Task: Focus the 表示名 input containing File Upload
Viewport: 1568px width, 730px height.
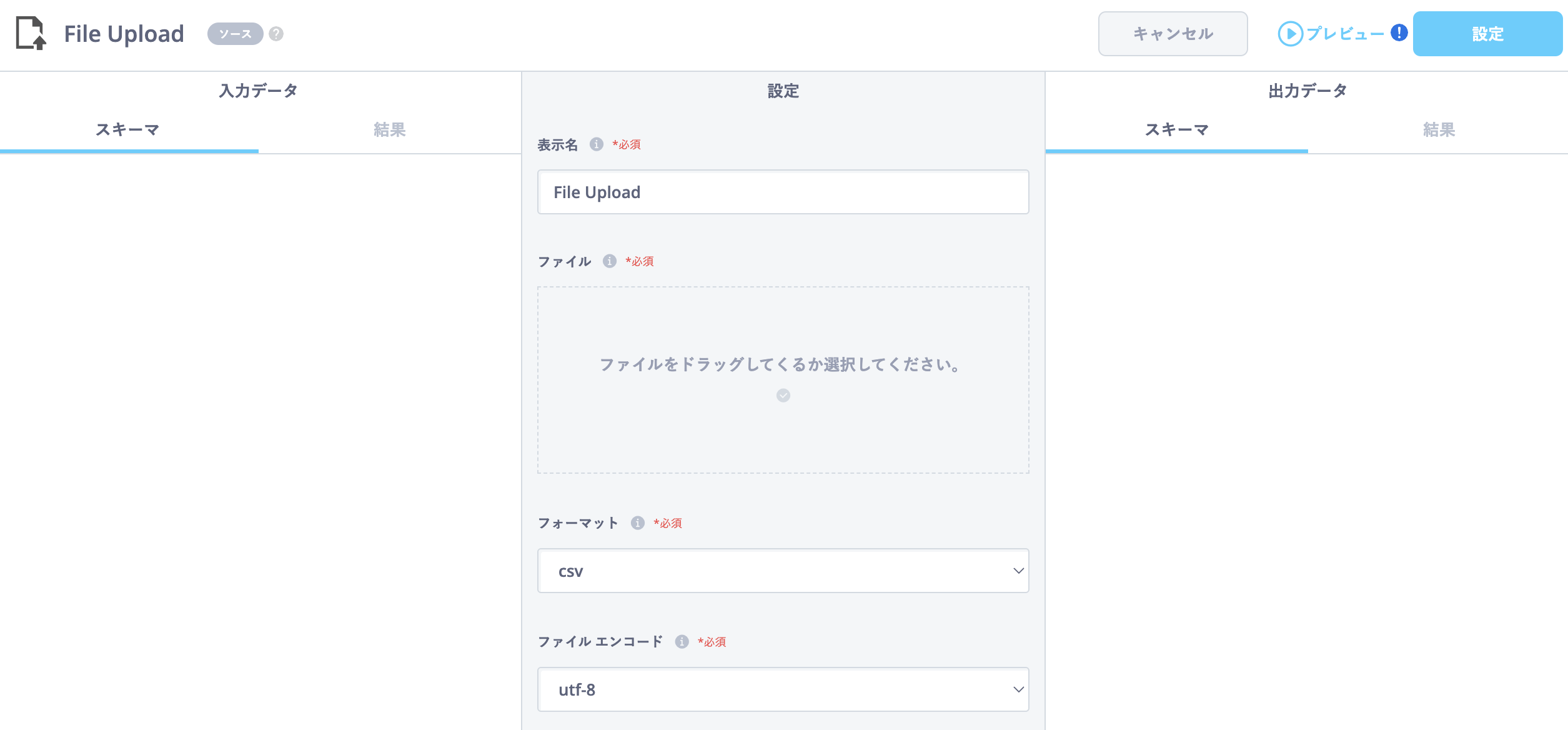Action: click(783, 192)
